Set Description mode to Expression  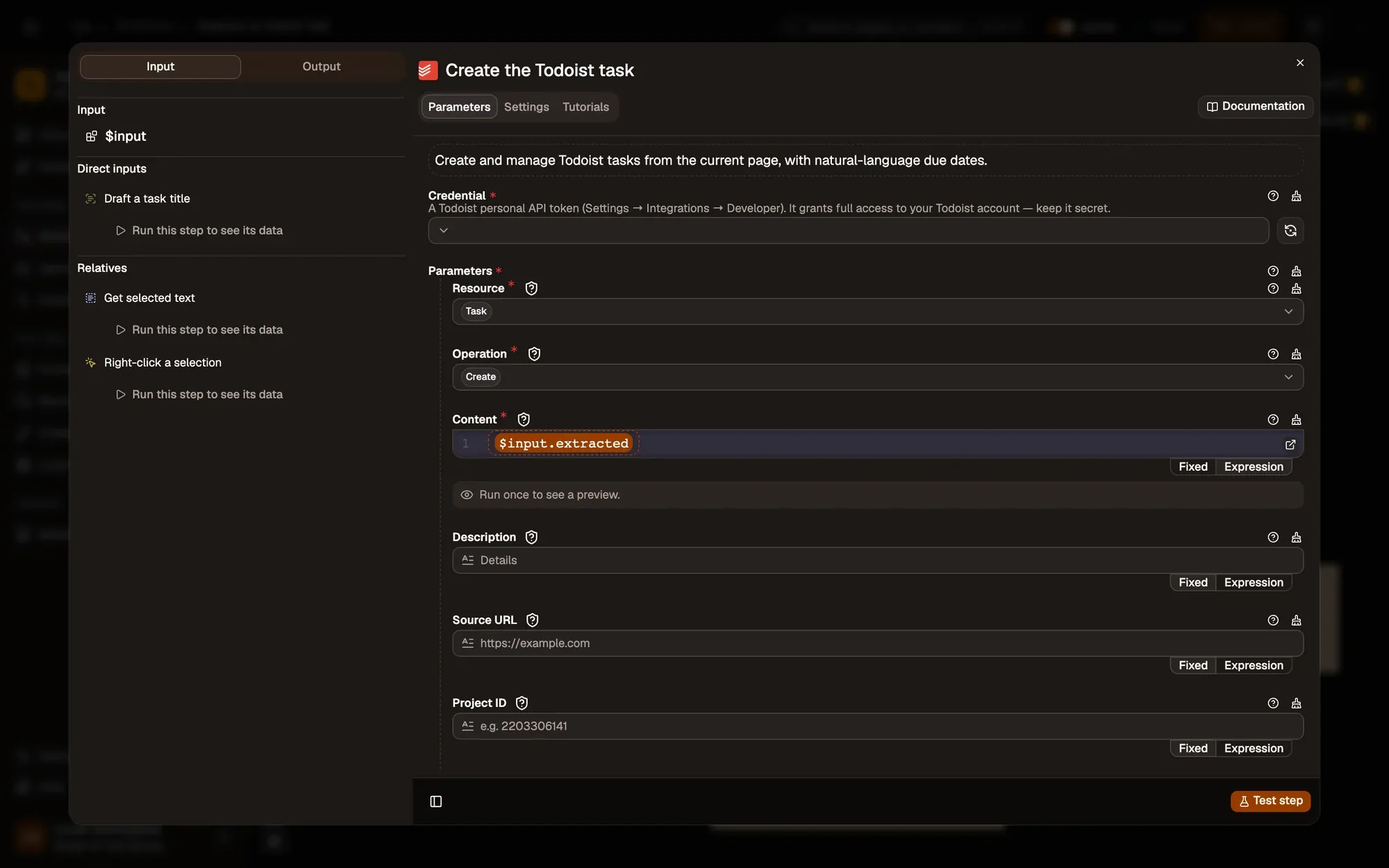click(x=1254, y=583)
